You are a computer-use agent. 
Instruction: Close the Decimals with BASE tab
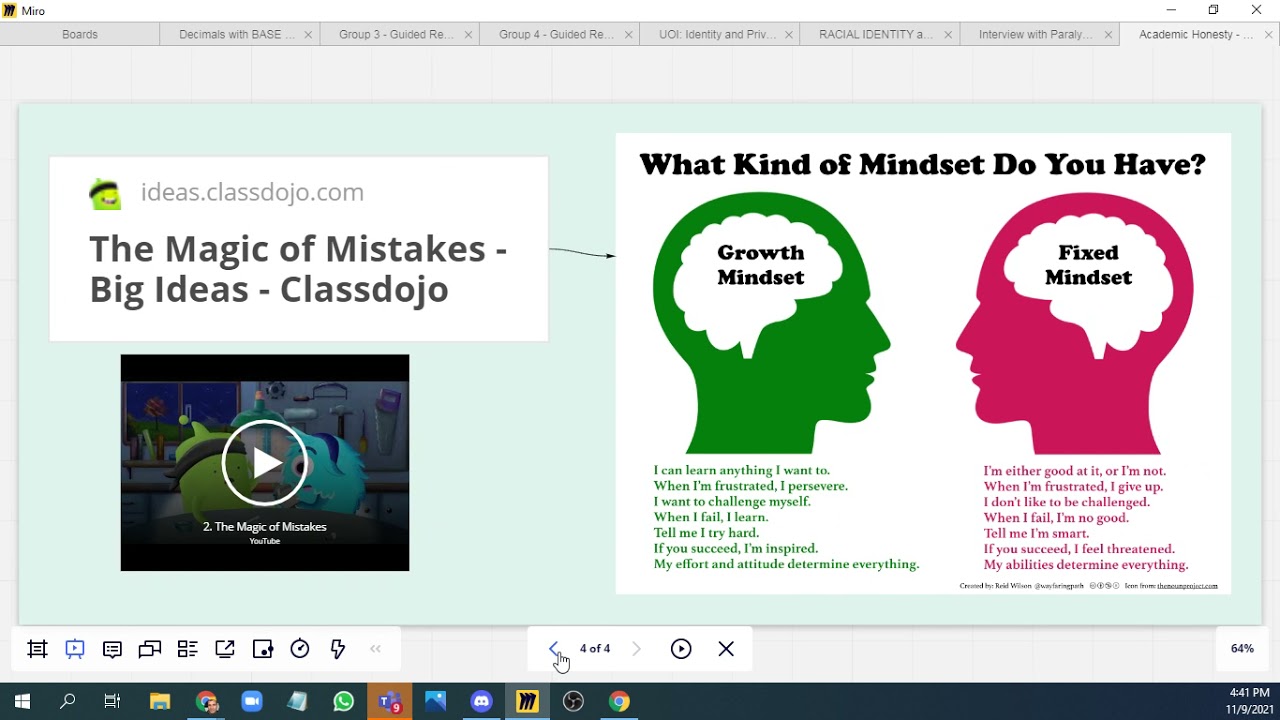coord(308,34)
